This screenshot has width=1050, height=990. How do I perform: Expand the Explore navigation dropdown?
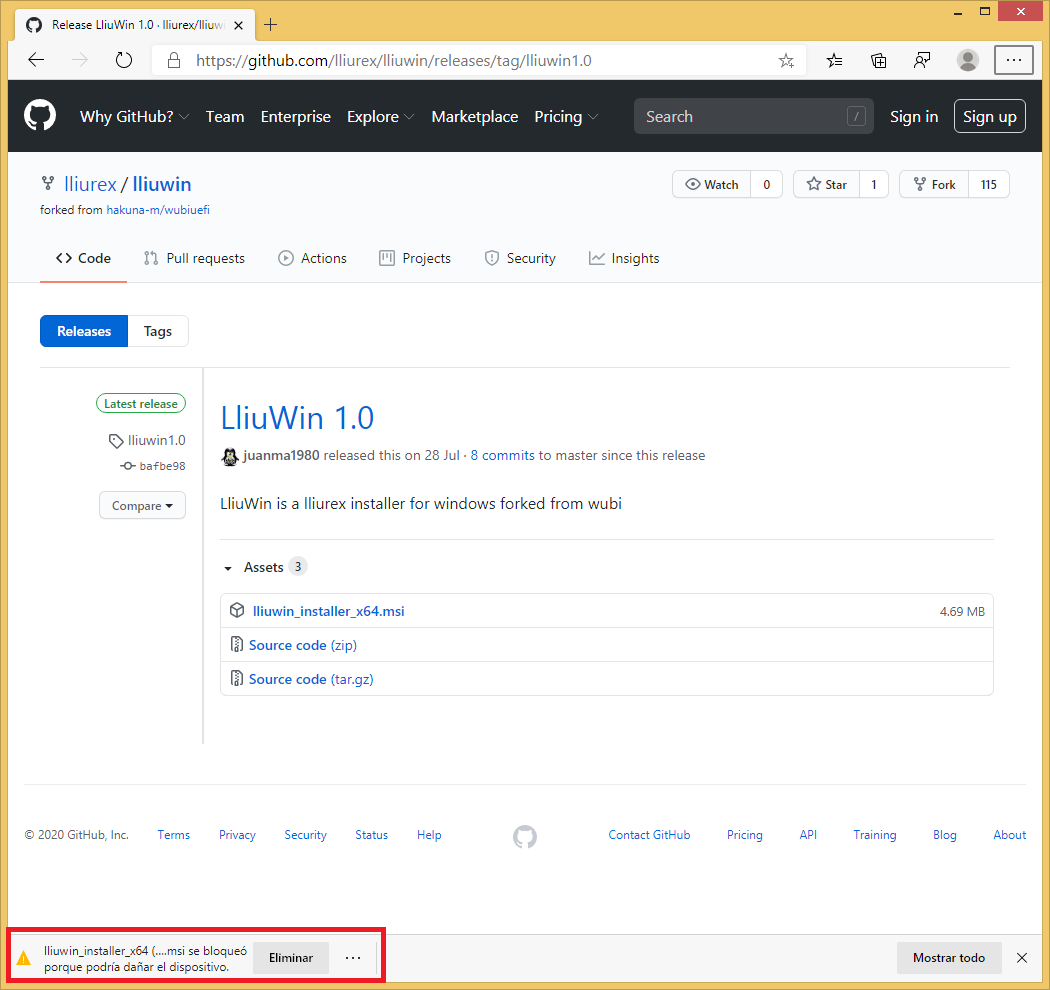pyautogui.click(x=380, y=117)
